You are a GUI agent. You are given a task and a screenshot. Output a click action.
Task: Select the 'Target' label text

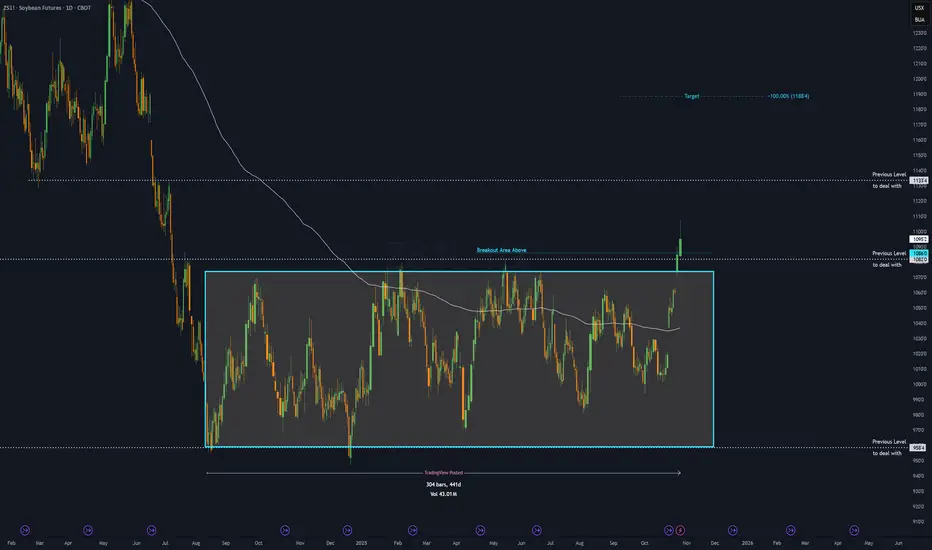[x=691, y=96]
